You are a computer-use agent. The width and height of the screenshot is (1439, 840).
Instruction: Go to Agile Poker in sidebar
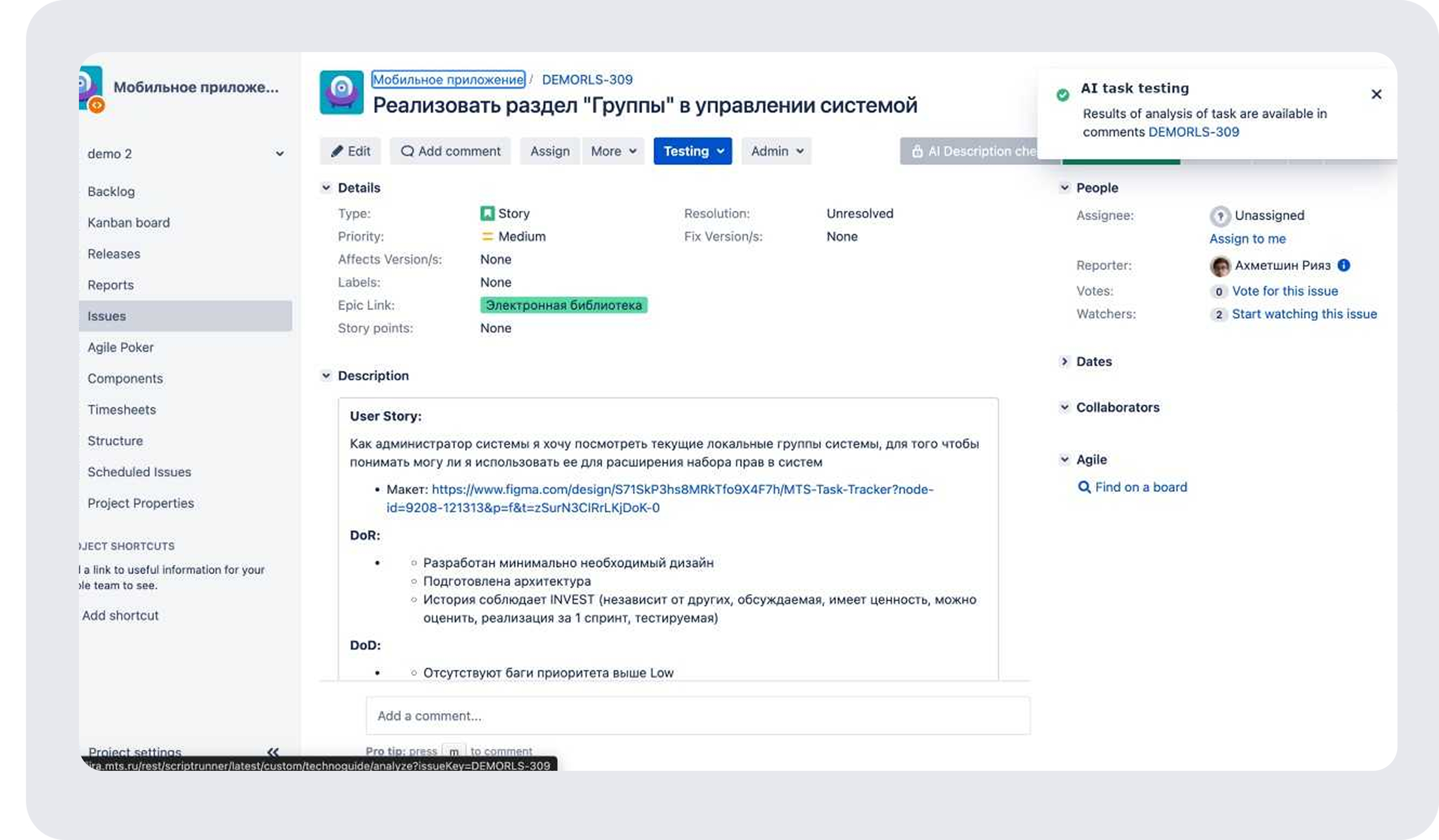pos(120,347)
